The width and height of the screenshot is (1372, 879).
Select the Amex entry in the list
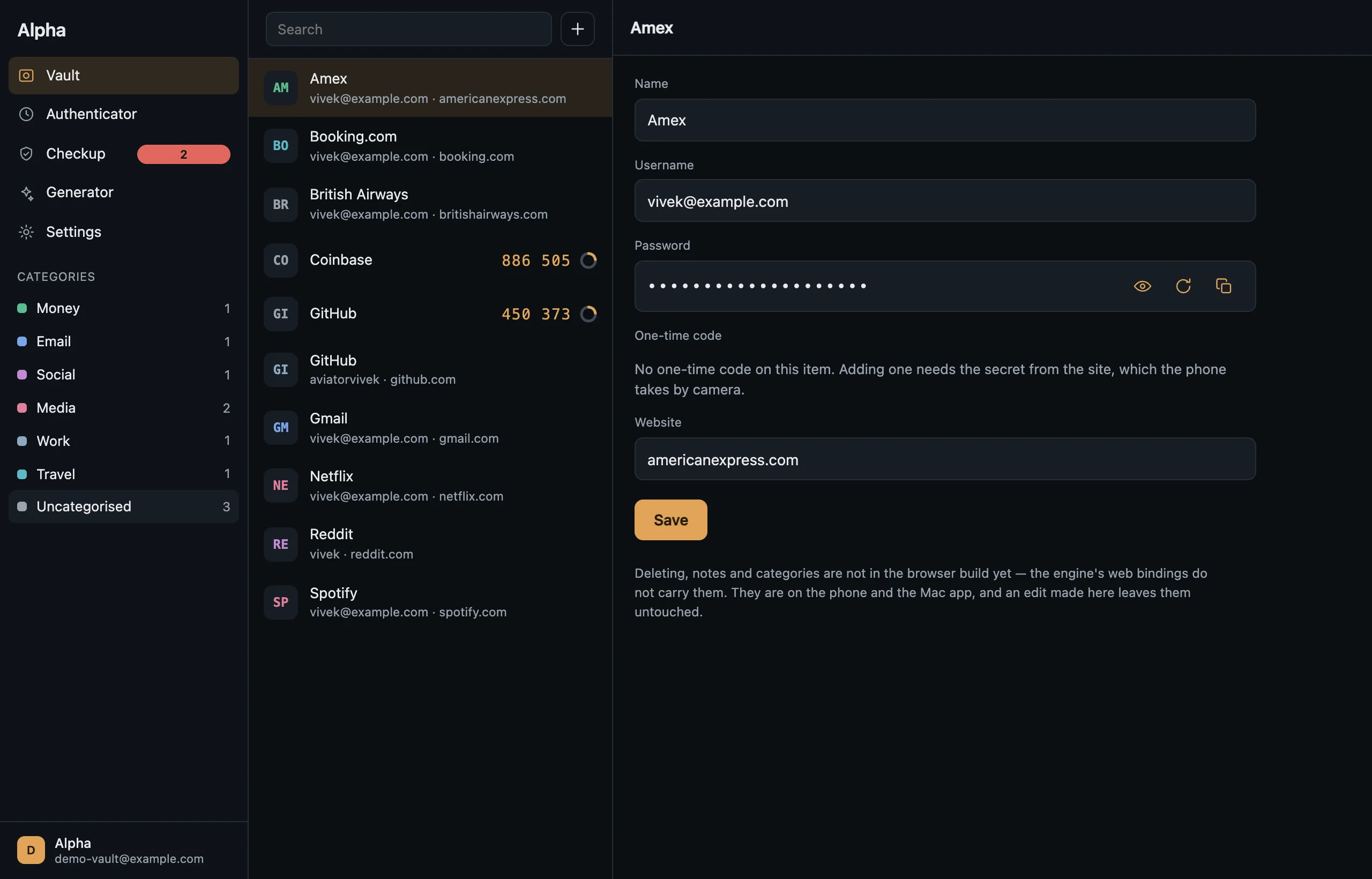430,88
